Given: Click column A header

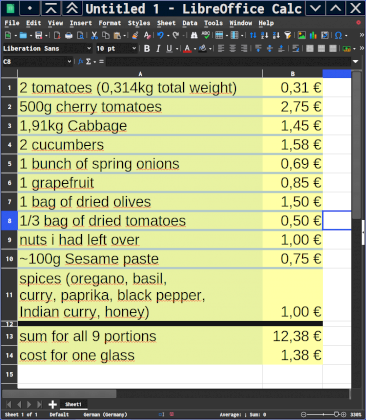Looking at the screenshot, I should click(x=140, y=74).
